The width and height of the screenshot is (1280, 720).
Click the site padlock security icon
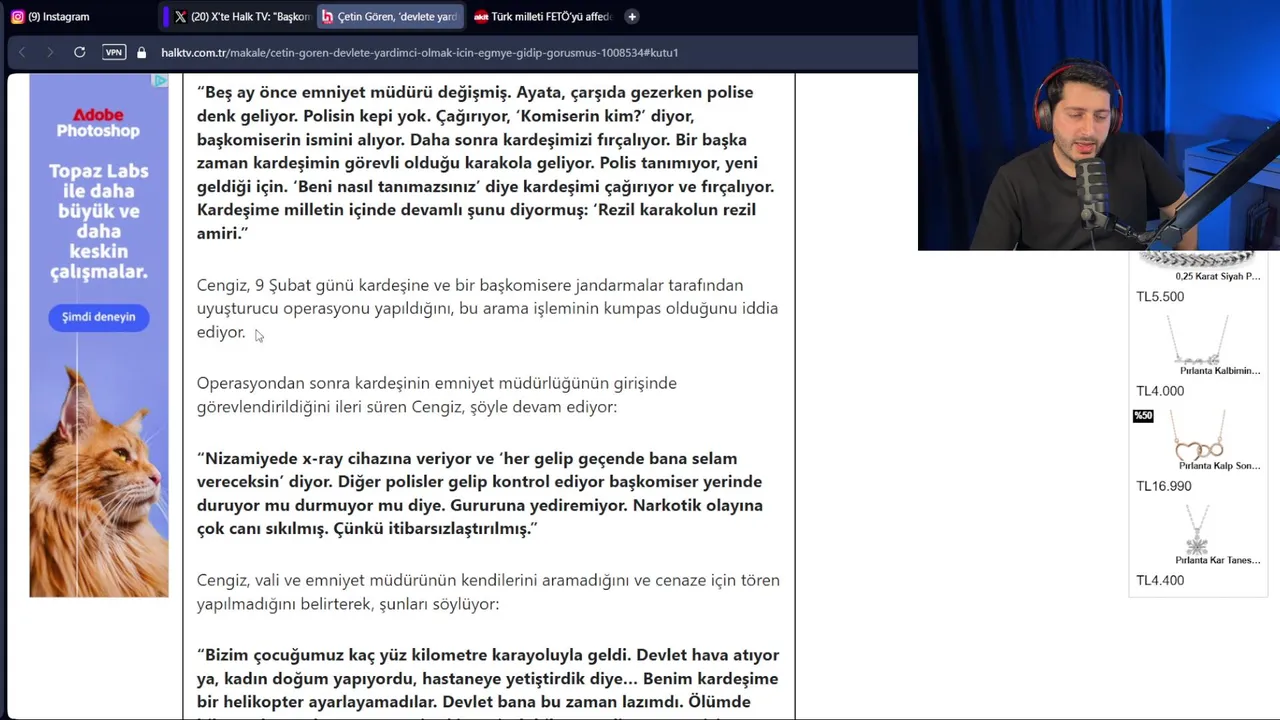(141, 52)
